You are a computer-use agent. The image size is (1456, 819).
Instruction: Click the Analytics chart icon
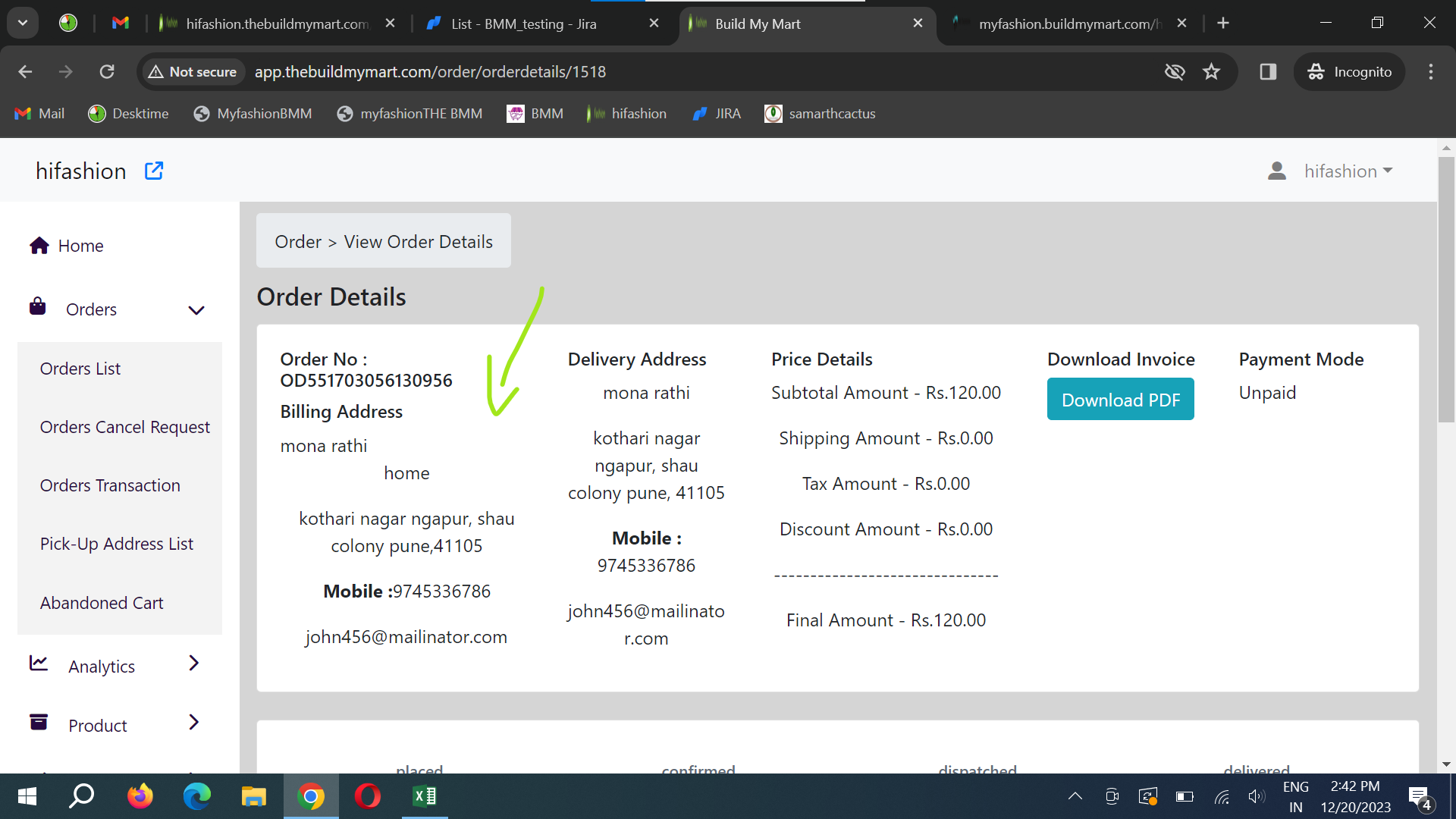(39, 663)
